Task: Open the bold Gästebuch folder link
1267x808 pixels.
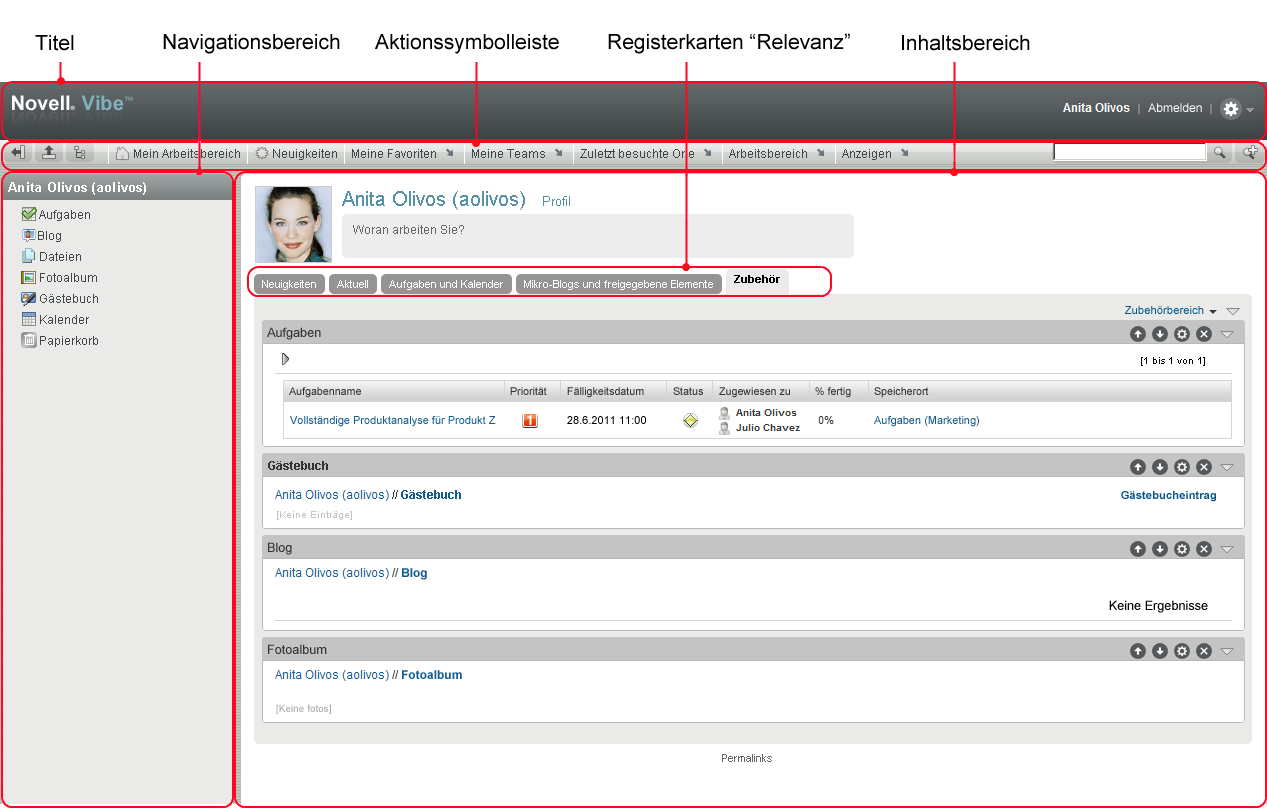Action: point(431,495)
